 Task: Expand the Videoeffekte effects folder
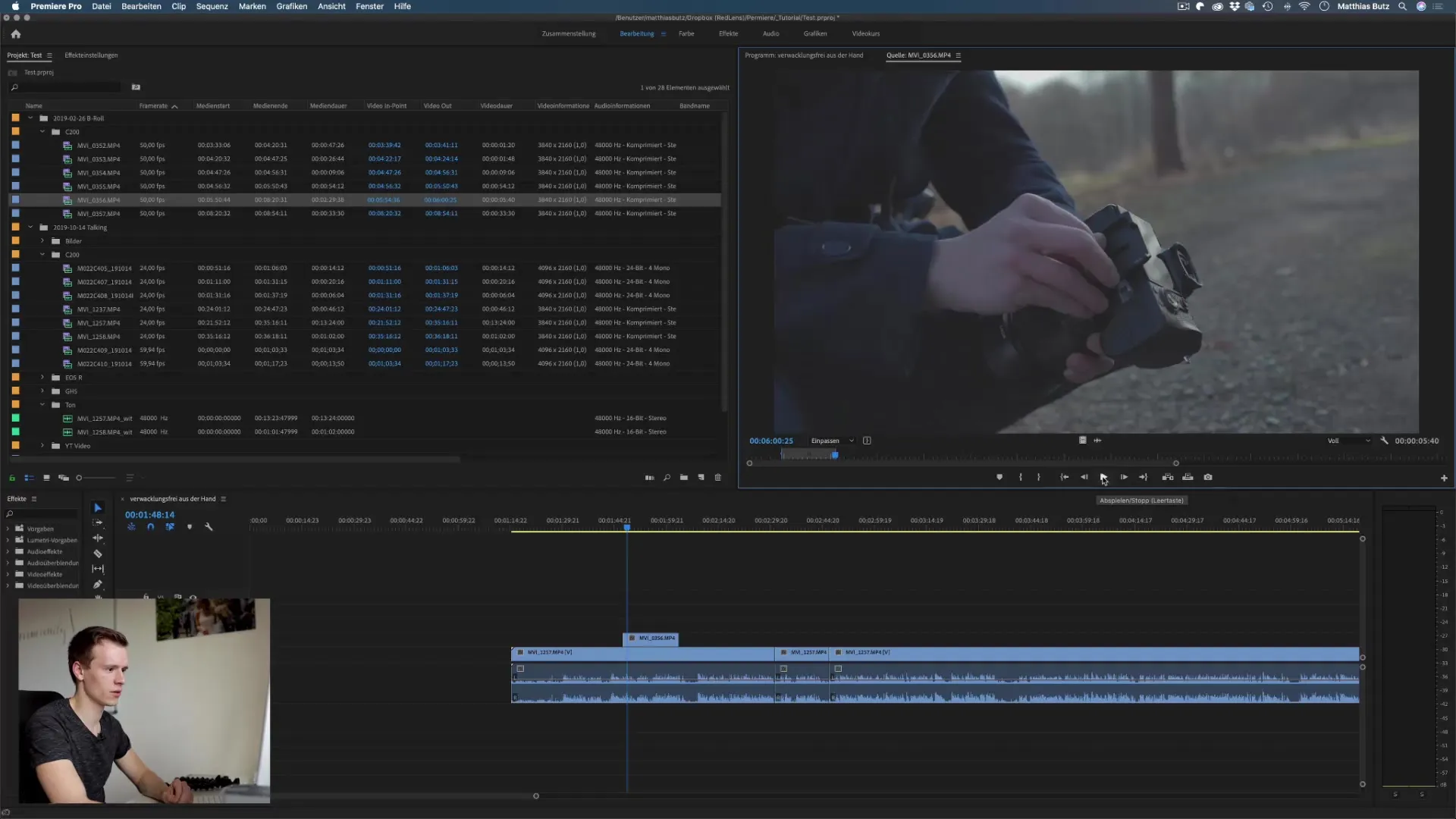click(8, 575)
